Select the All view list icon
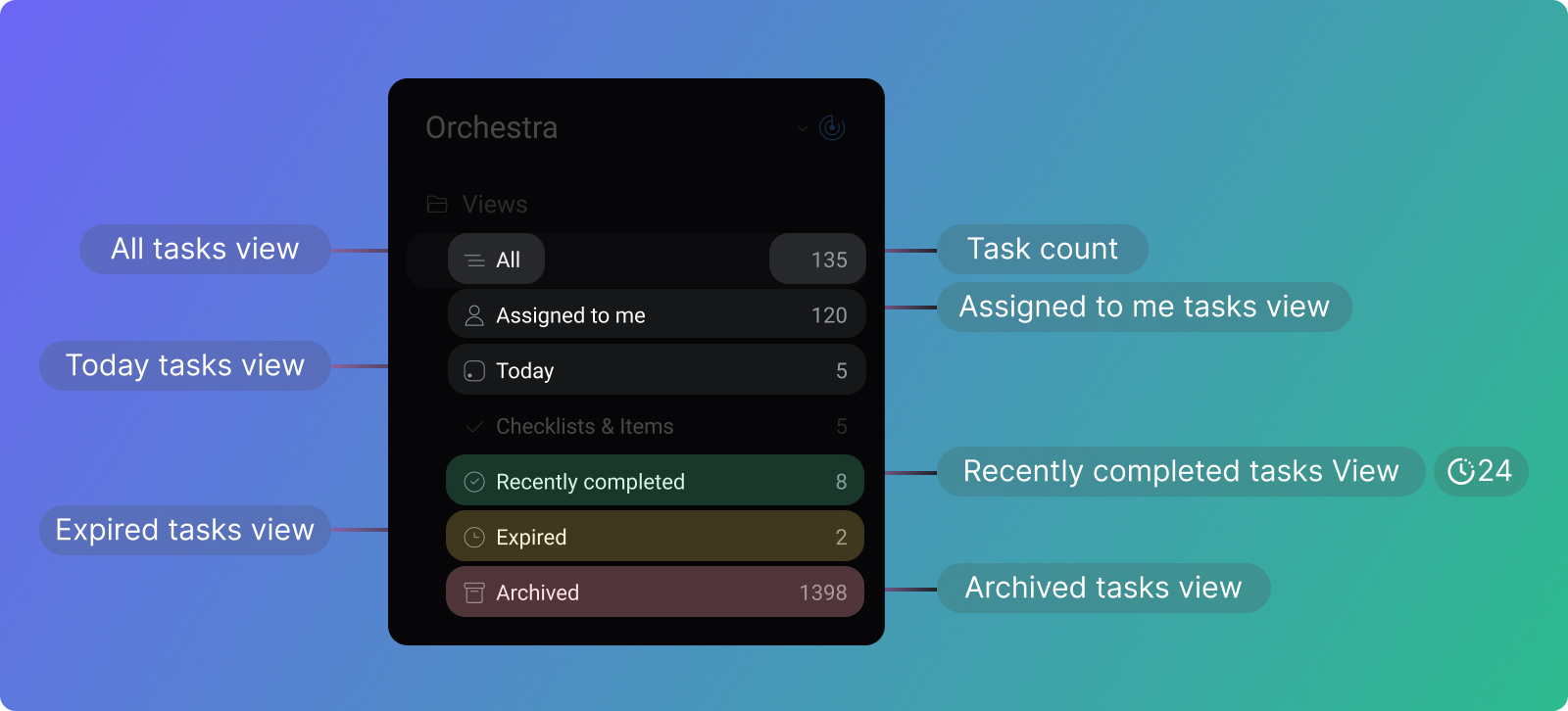The height and width of the screenshot is (711, 1568). [x=474, y=261]
